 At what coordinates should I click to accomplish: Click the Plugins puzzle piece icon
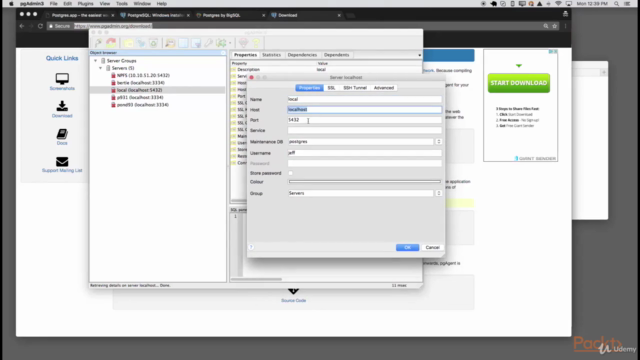click(221, 43)
